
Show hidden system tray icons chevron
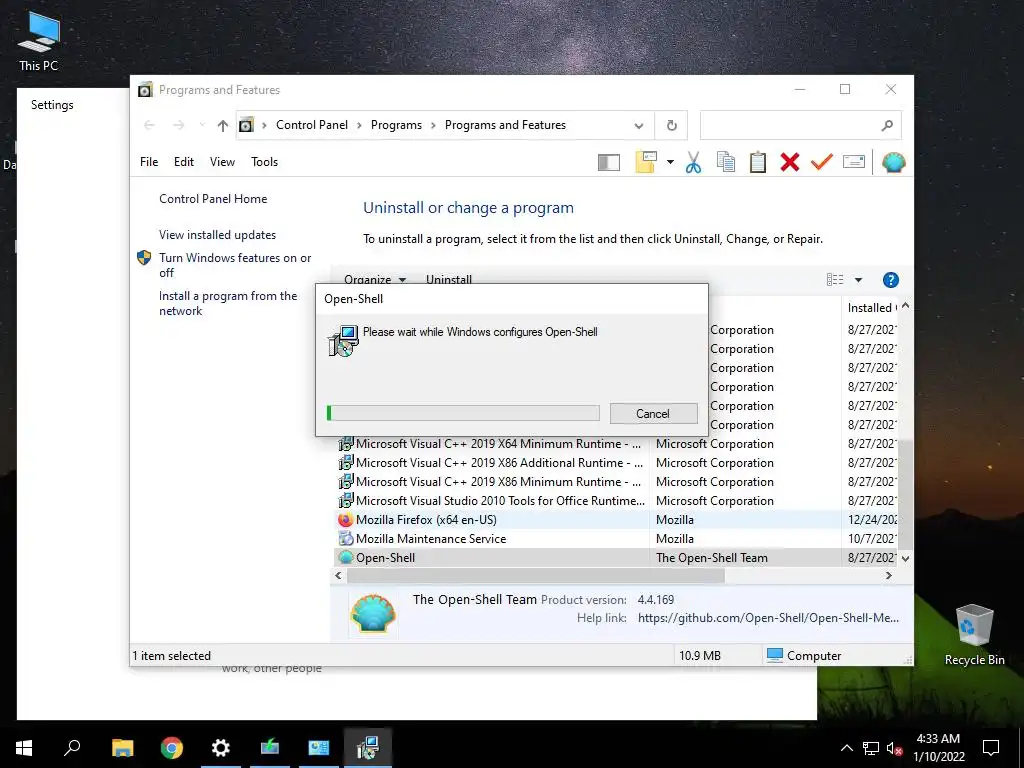pyautogui.click(x=846, y=748)
